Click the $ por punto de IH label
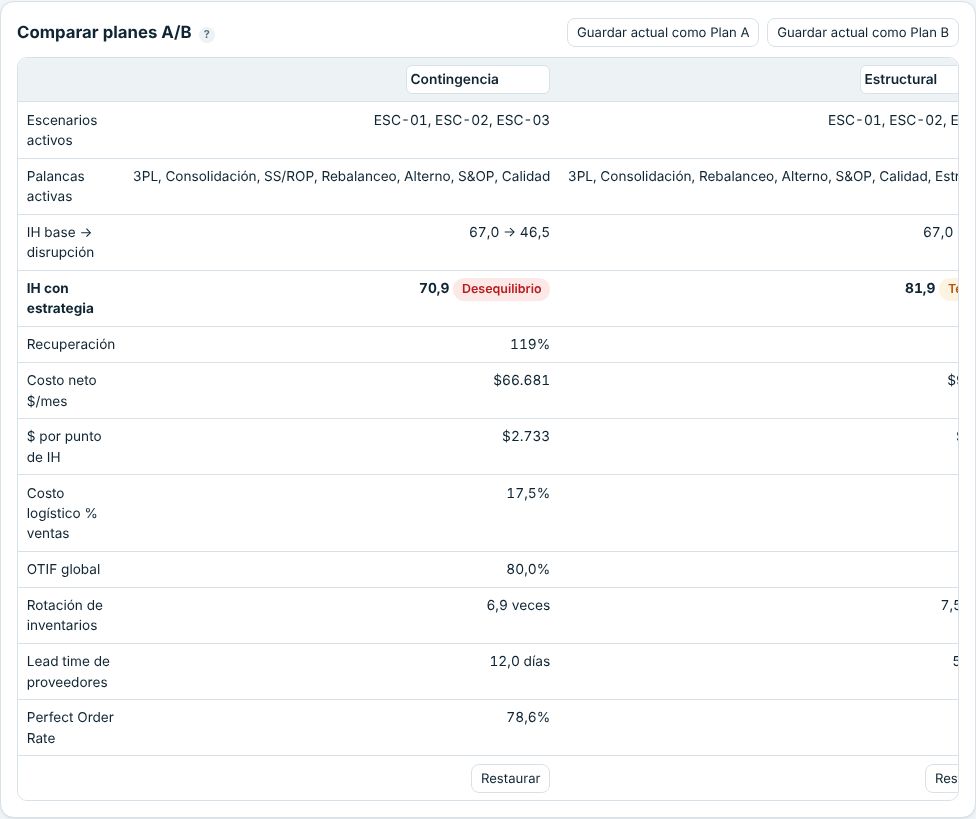This screenshot has width=976, height=819. pyautogui.click(x=63, y=447)
